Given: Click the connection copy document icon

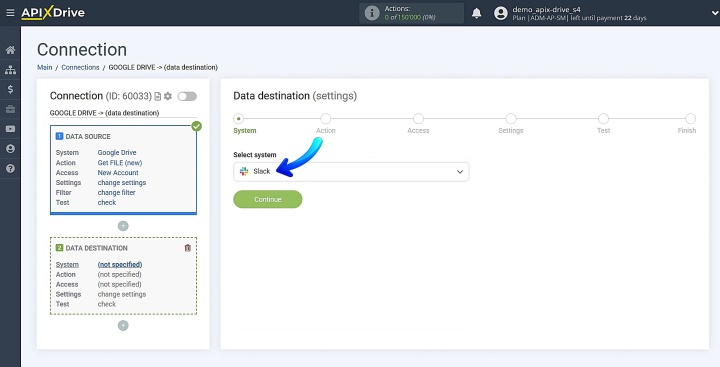Looking at the screenshot, I should [158, 96].
